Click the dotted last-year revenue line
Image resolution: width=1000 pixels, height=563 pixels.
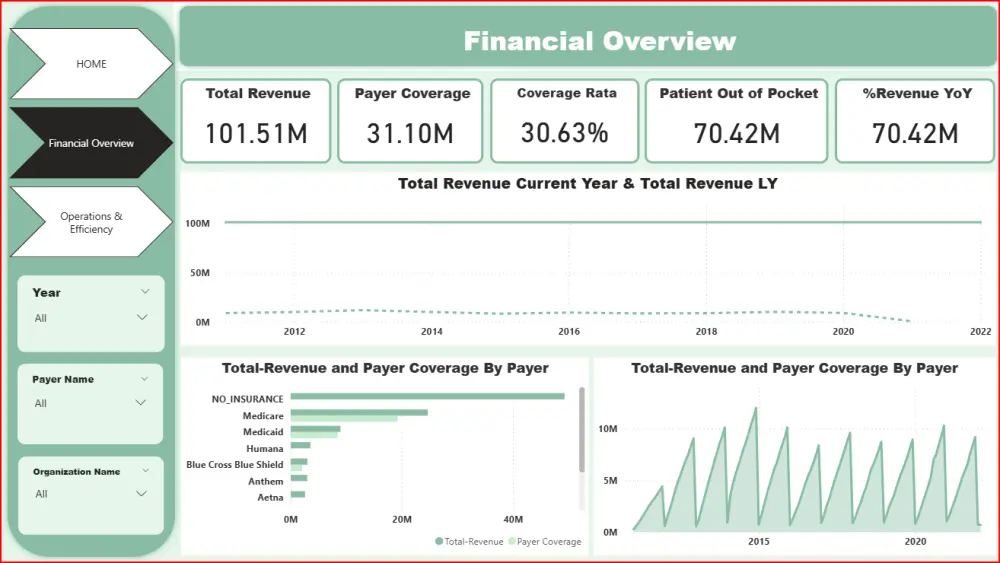tap(568, 312)
